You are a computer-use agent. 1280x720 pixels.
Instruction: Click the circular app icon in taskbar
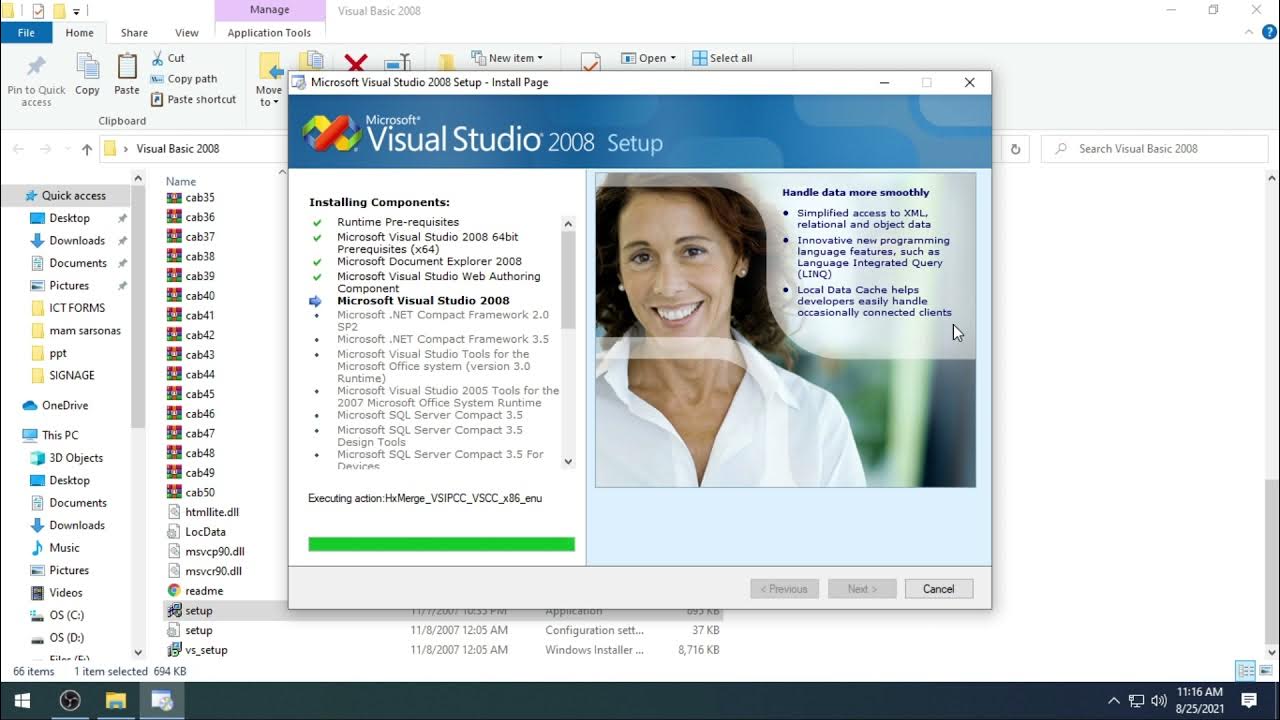pos(69,700)
